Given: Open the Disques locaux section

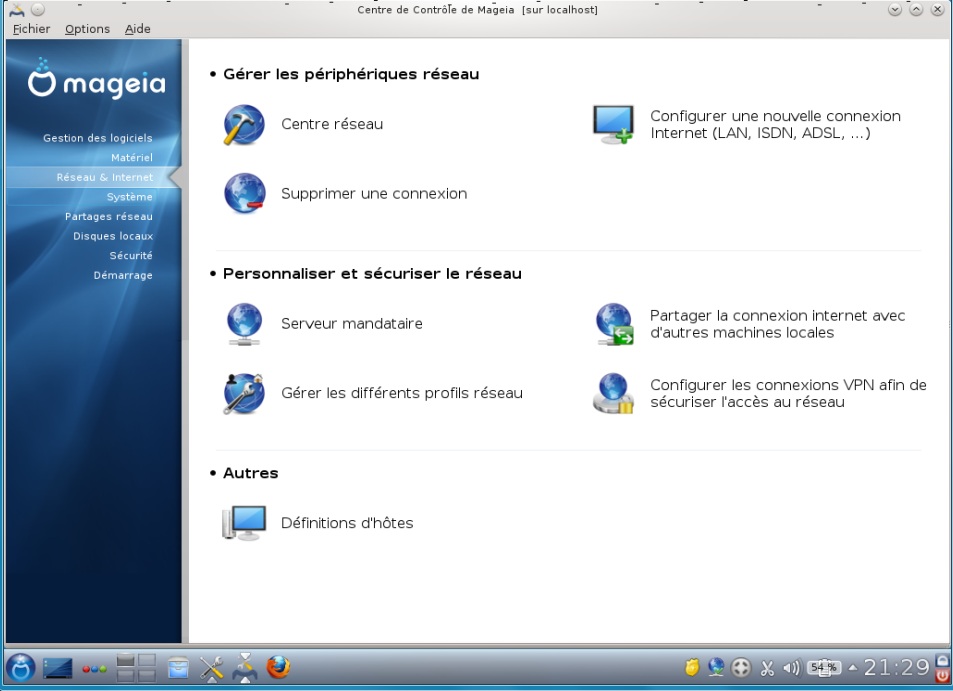Looking at the screenshot, I should [x=113, y=236].
